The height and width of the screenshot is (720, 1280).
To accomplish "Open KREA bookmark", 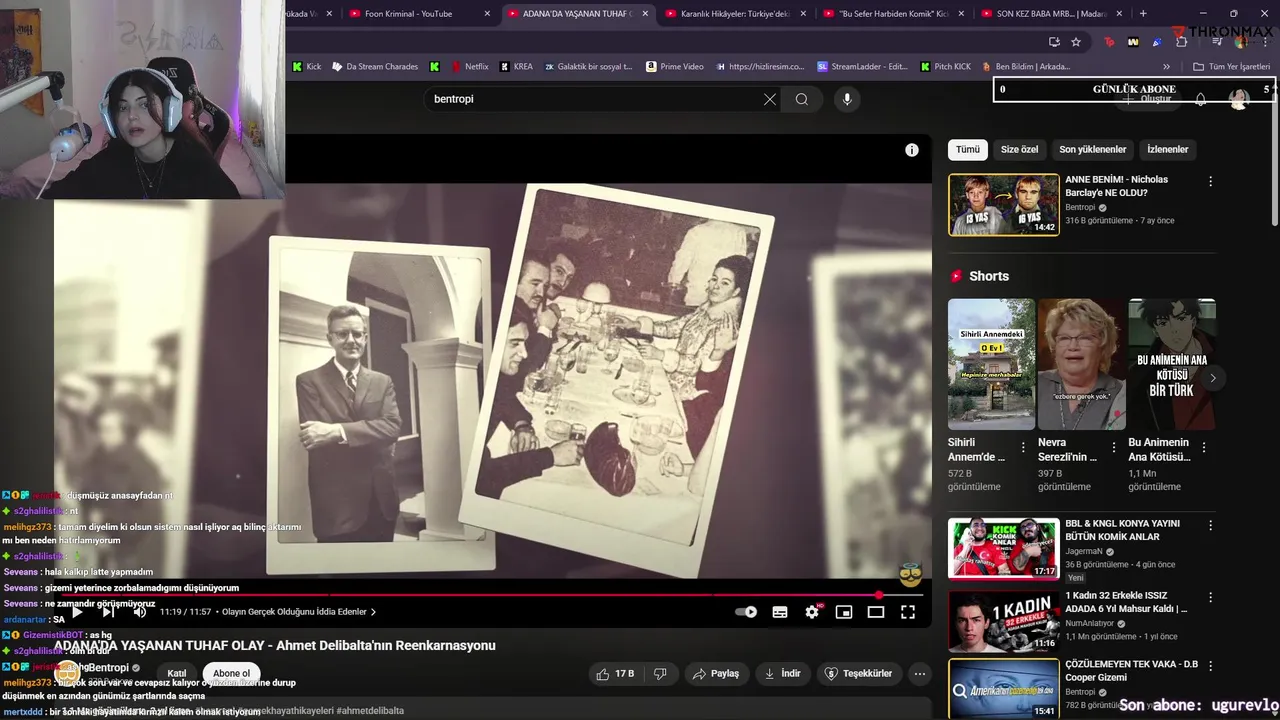I will [x=515, y=67].
